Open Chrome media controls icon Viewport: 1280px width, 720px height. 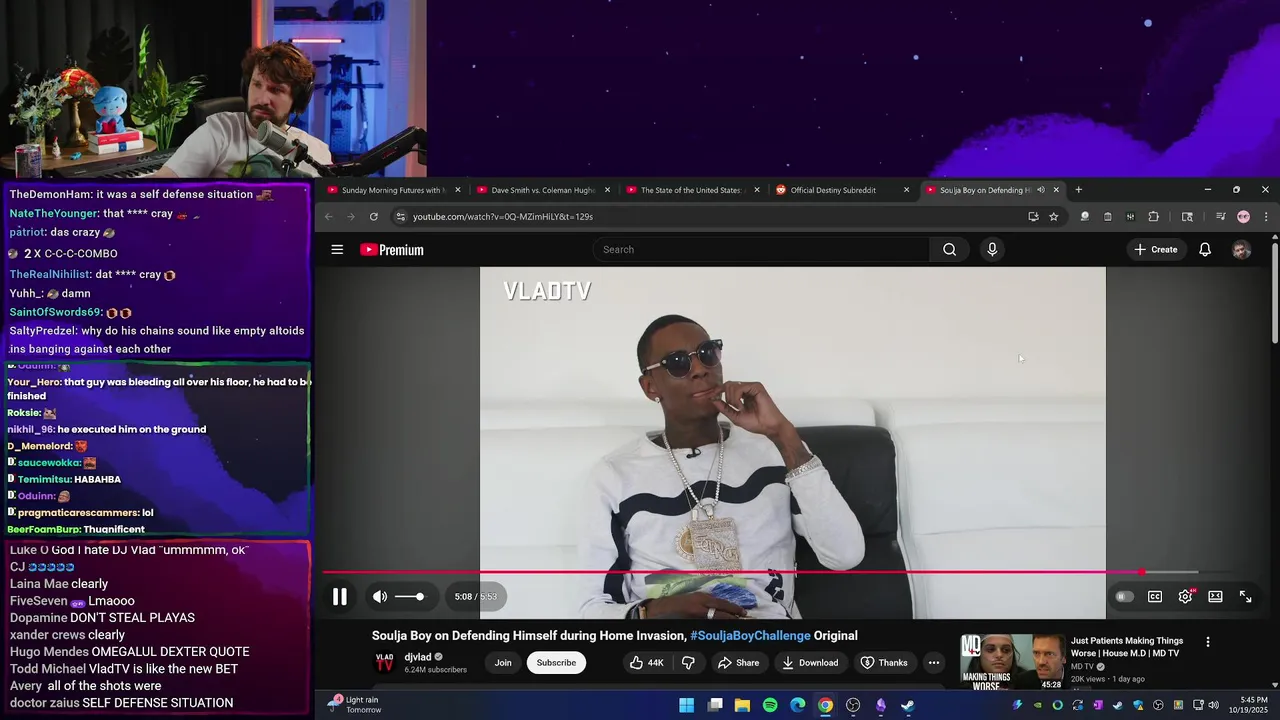1220,217
